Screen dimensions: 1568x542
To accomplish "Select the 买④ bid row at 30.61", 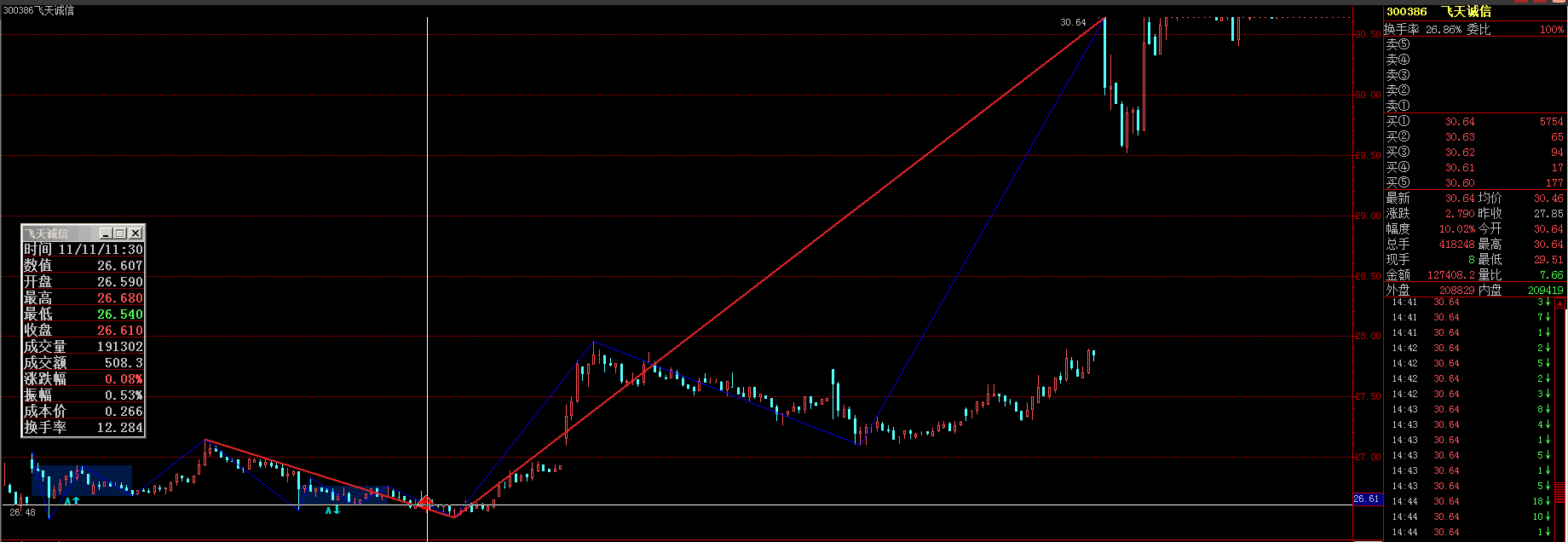I will pos(1475,168).
